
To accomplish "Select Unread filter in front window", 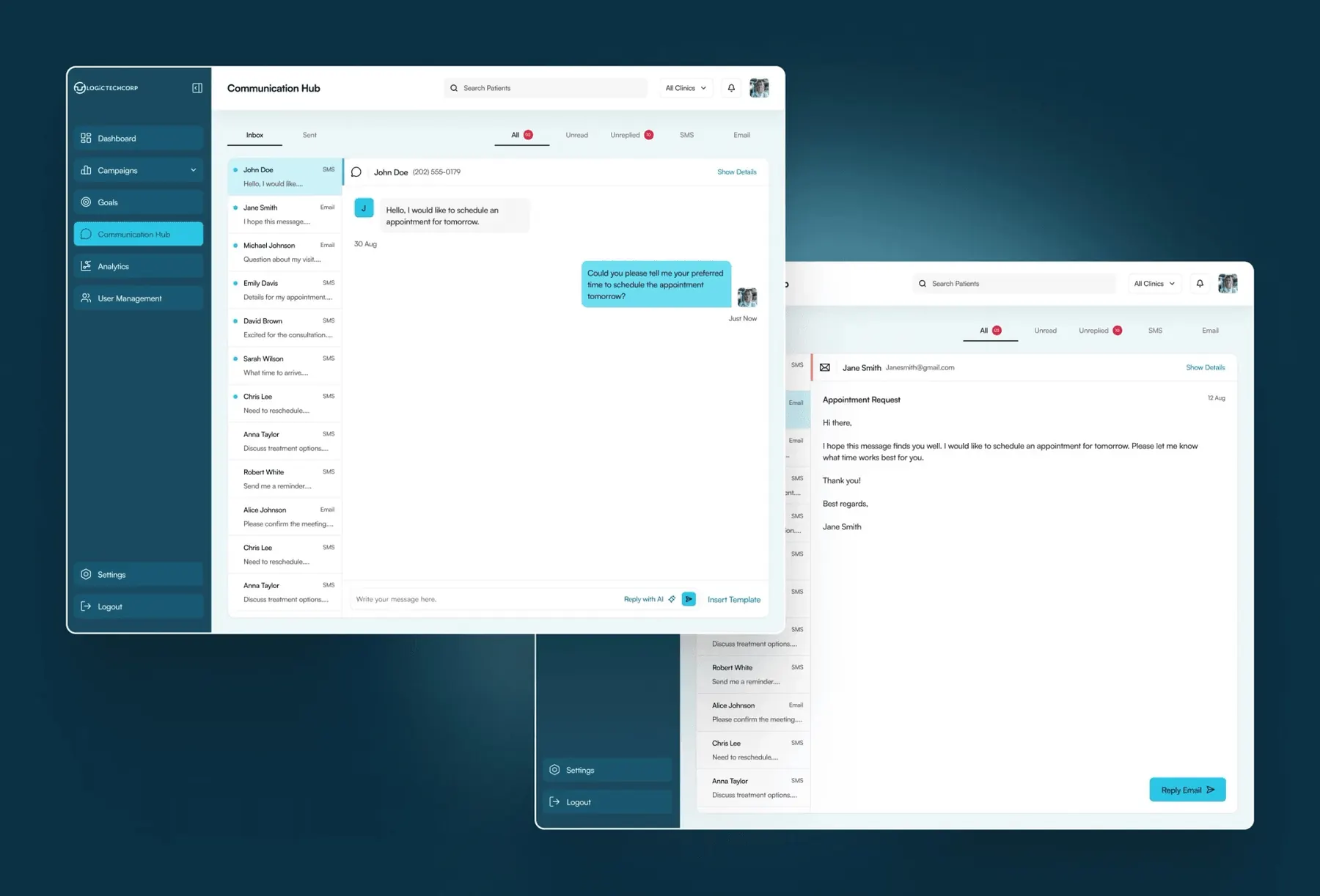I will tap(576, 135).
